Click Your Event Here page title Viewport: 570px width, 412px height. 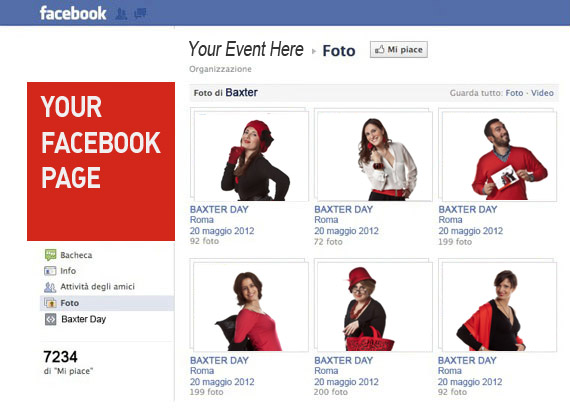tap(246, 49)
